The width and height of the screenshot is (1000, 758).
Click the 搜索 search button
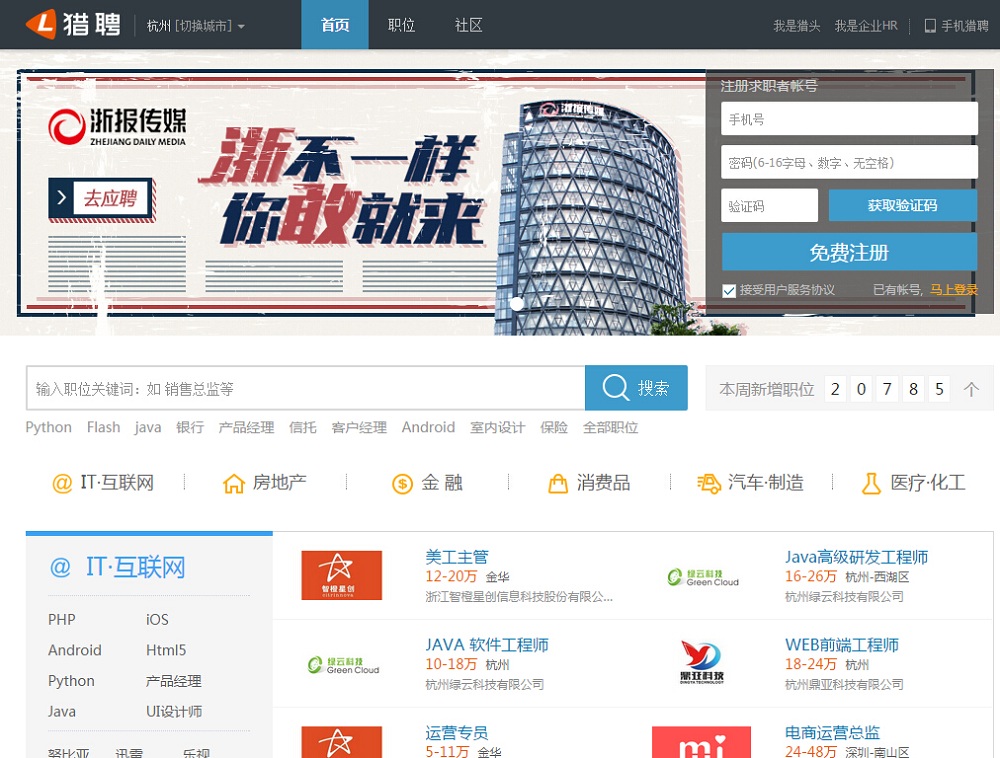click(636, 388)
